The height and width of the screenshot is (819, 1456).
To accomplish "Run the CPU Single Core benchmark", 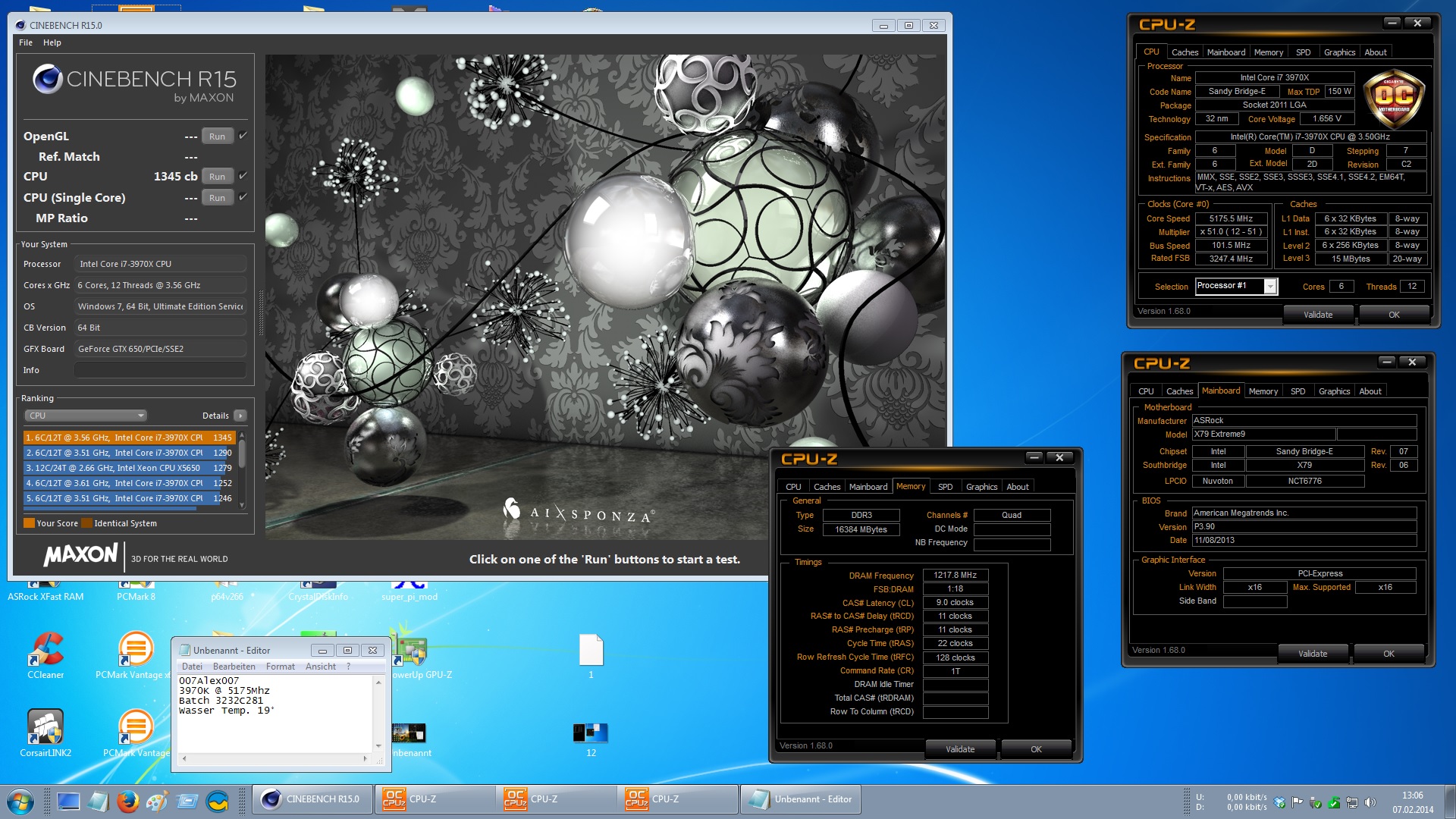I will 218,198.
